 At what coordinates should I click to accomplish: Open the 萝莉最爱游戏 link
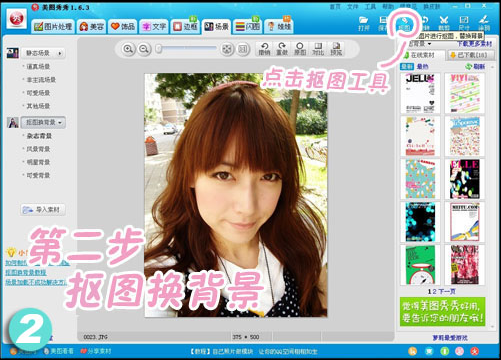point(450,338)
